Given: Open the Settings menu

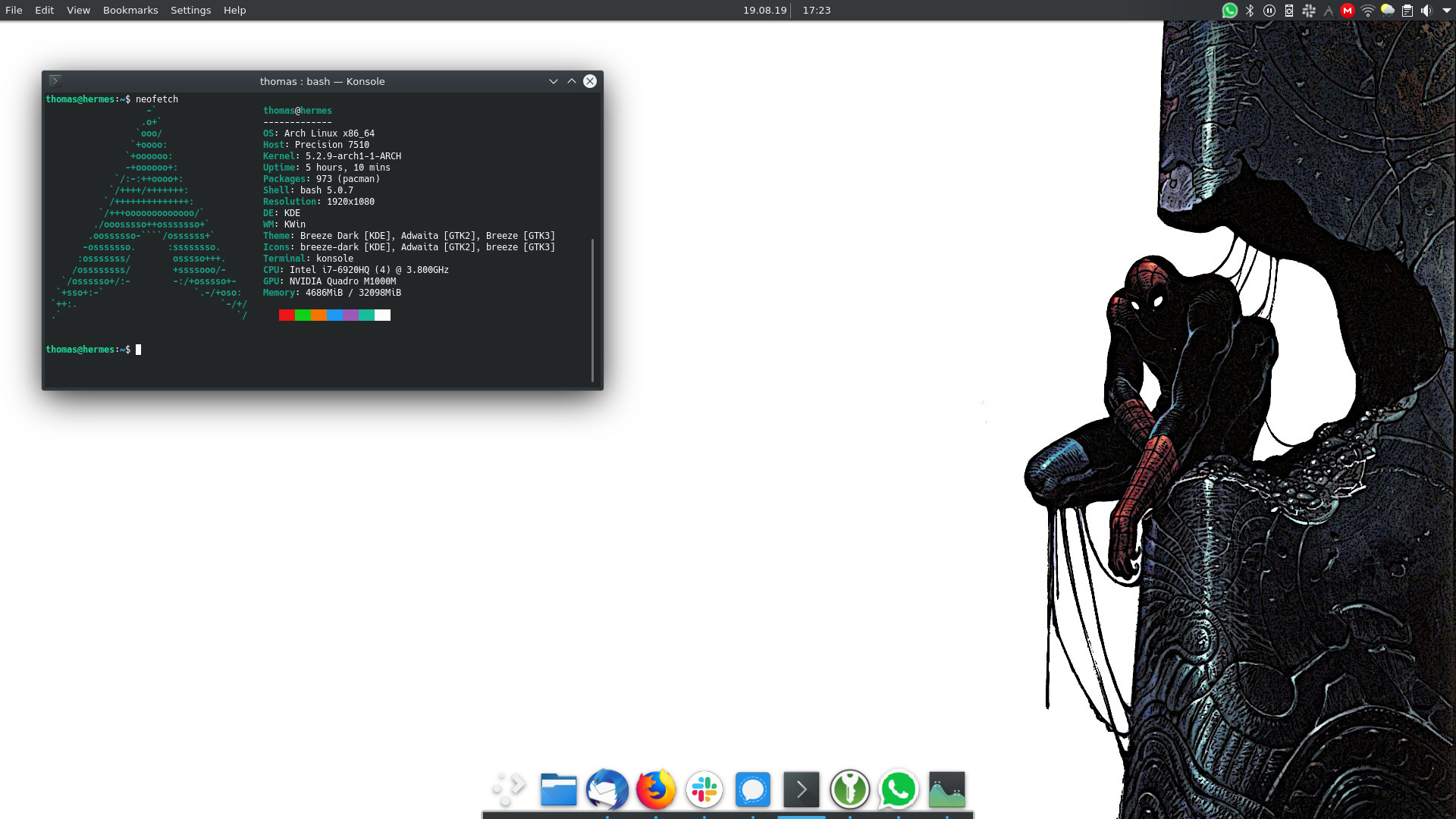Looking at the screenshot, I should click(191, 11).
